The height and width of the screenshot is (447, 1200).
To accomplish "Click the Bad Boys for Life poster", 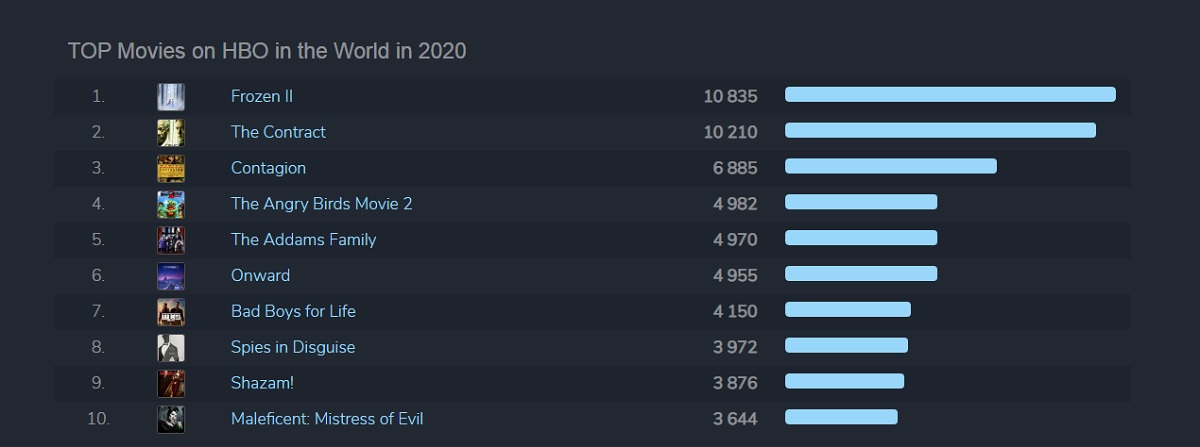I will pos(170,312).
